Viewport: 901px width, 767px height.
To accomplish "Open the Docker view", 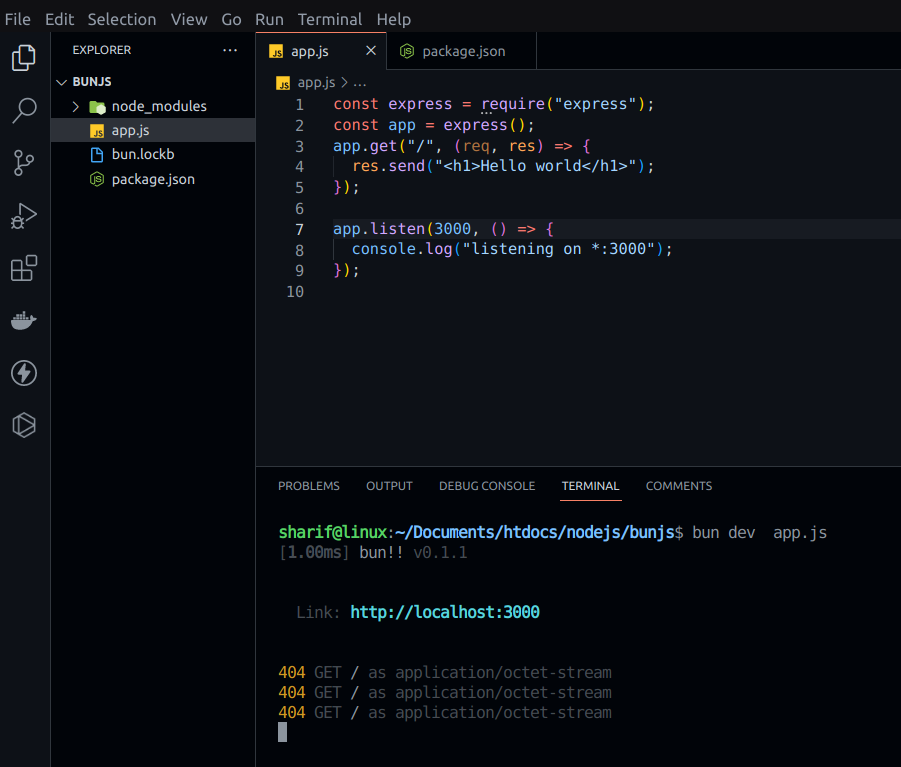I will (24, 321).
